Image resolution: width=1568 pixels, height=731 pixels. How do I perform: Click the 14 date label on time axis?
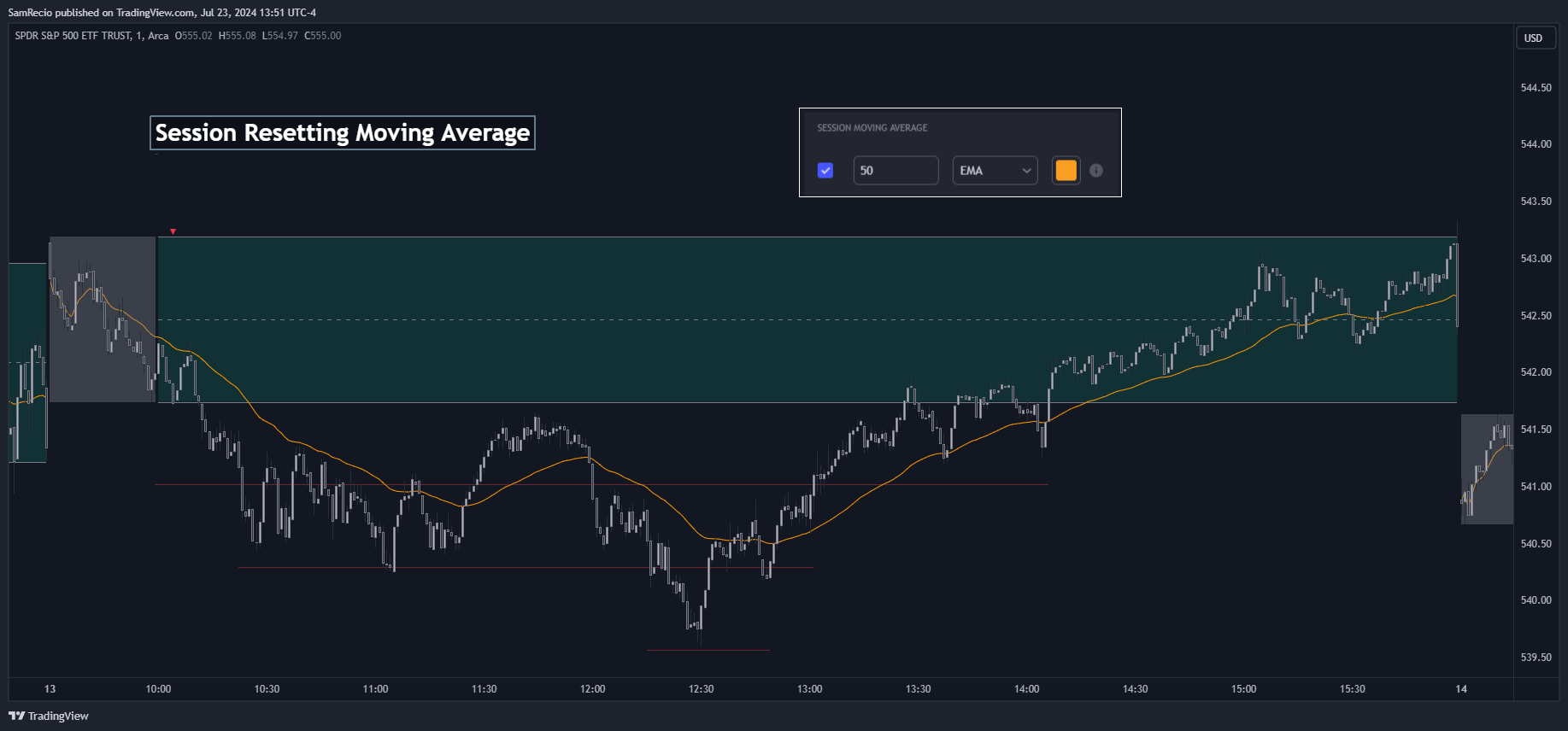tap(1461, 689)
